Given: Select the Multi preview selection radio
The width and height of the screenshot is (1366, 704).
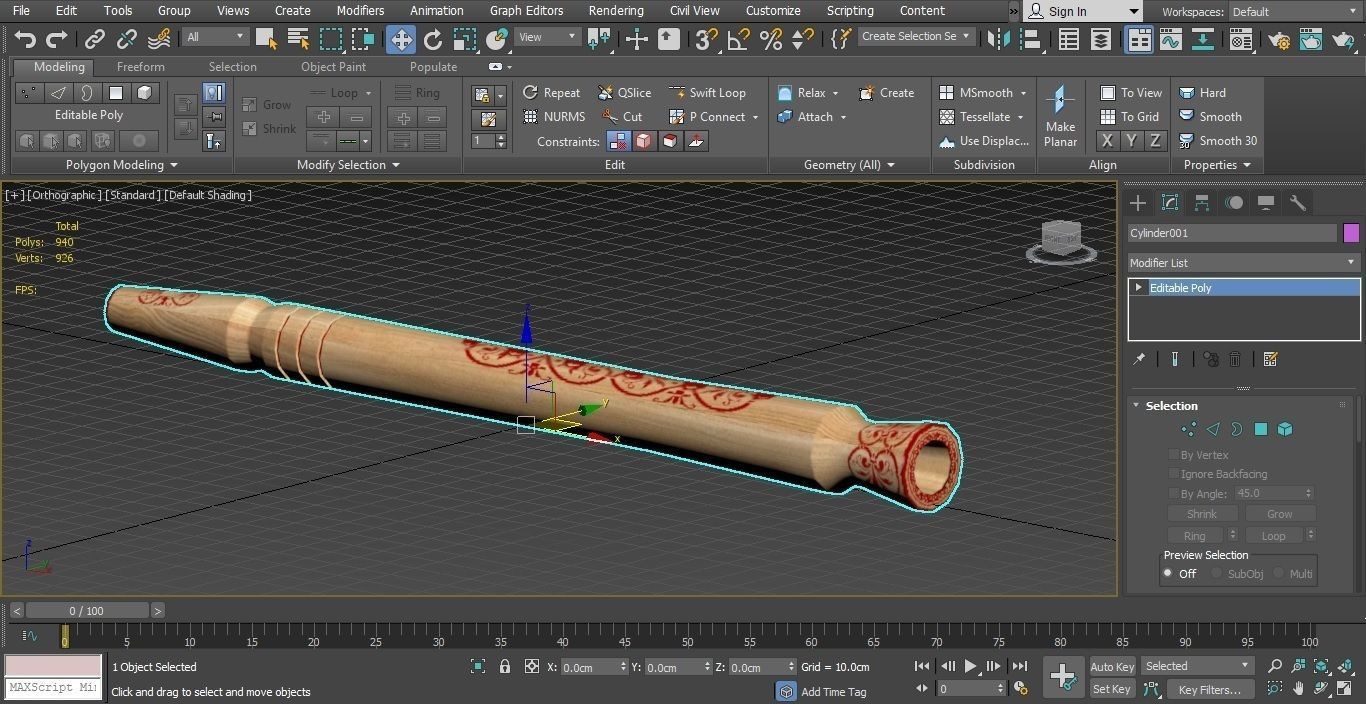Looking at the screenshot, I should click(x=1278, y=574).
